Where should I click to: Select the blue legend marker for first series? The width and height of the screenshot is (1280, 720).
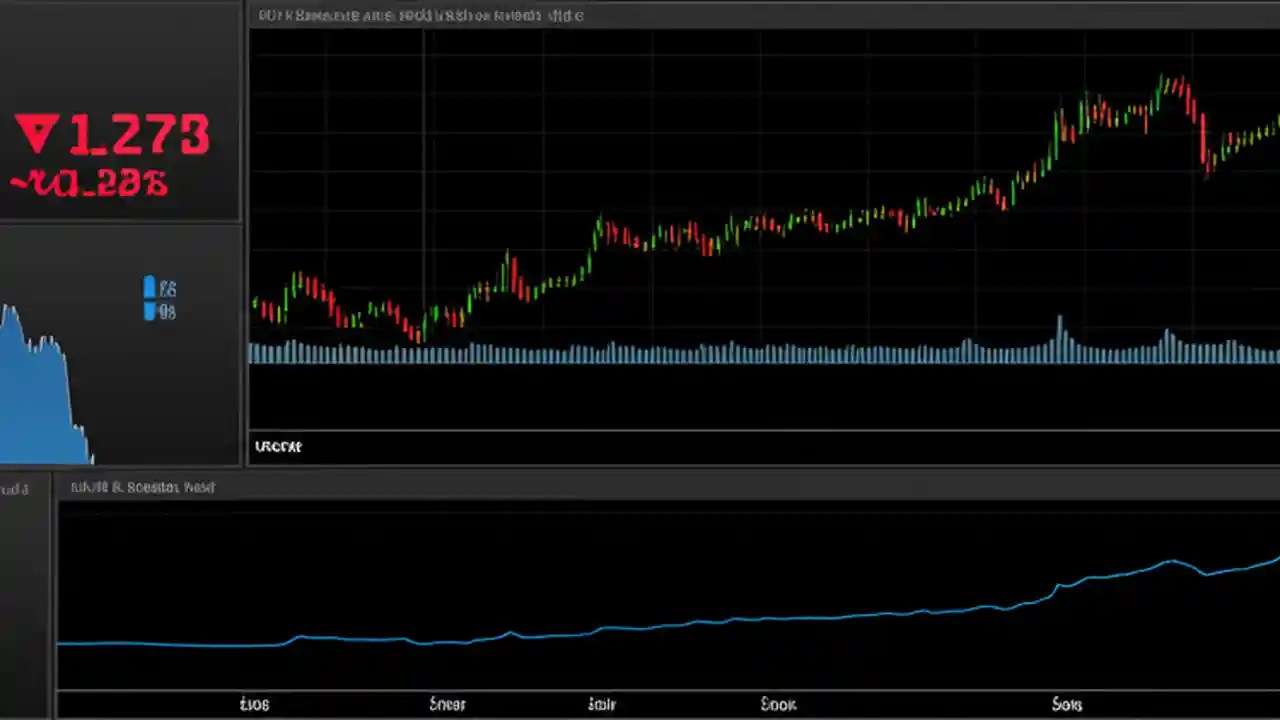pos(150,288)
